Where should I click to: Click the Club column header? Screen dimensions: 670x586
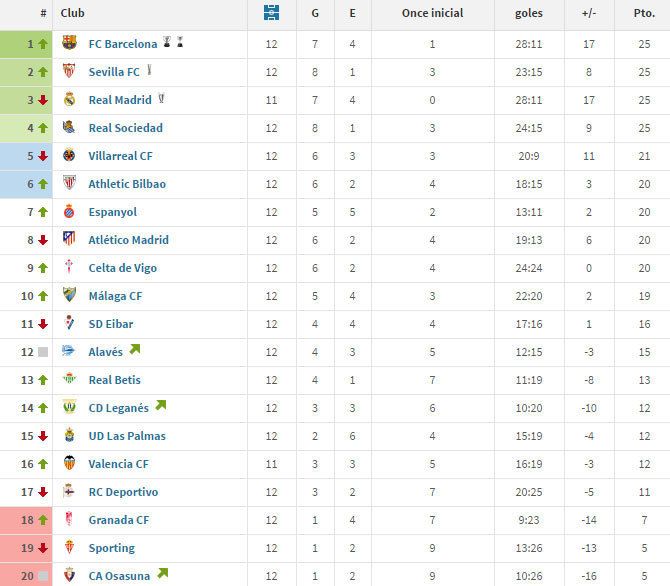(72, 14)
